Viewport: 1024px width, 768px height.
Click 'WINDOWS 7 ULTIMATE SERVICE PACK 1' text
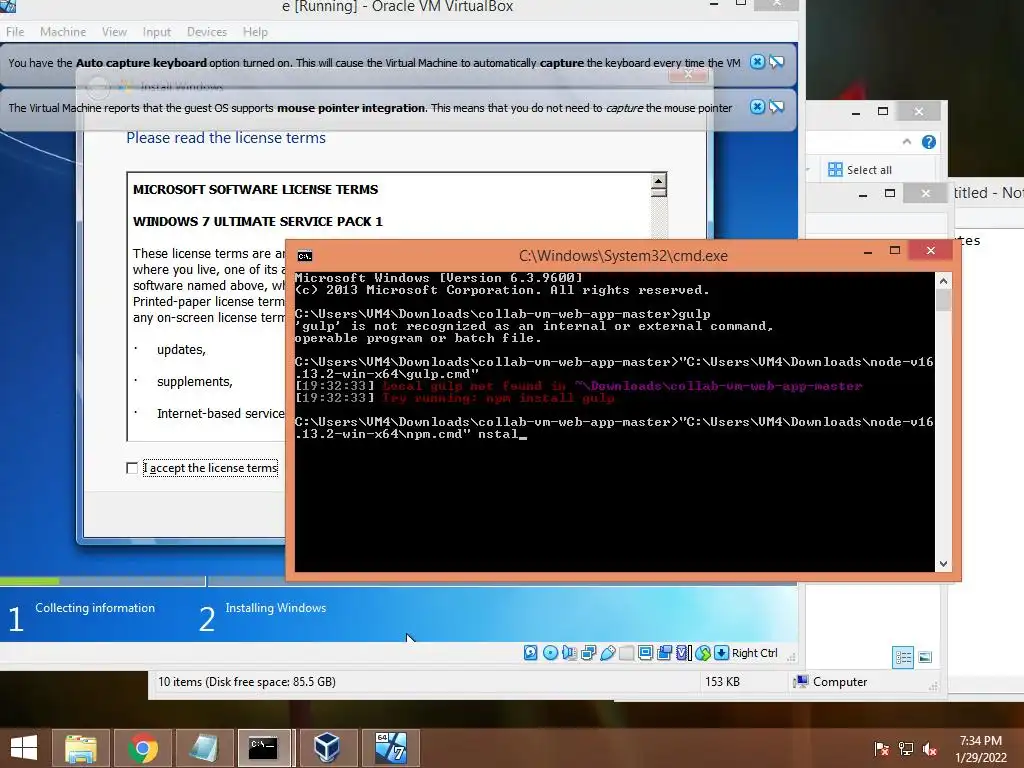[257, 221]
